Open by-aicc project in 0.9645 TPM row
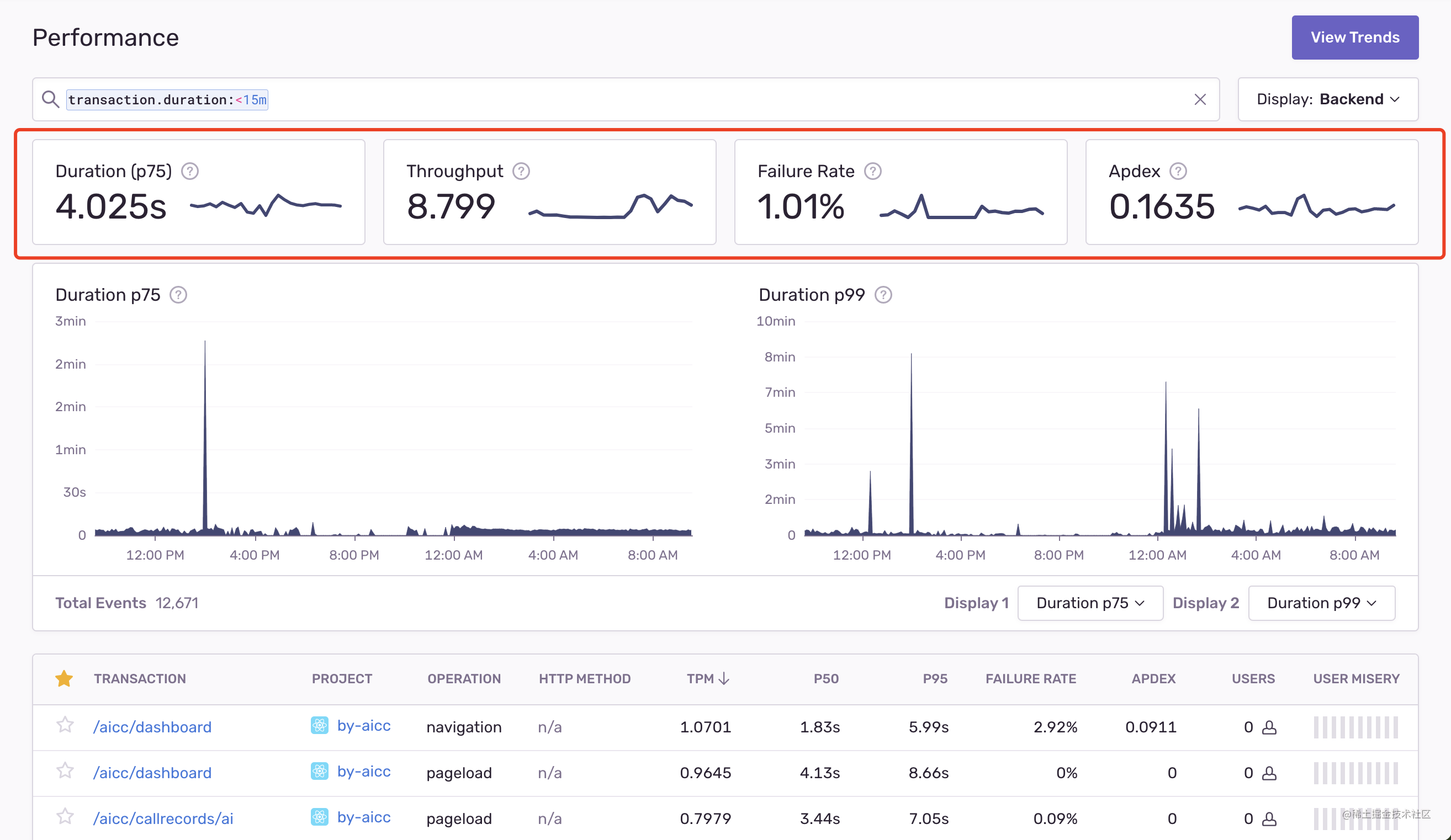This screenshot has height=840, width=1451. tap(364, 771)
